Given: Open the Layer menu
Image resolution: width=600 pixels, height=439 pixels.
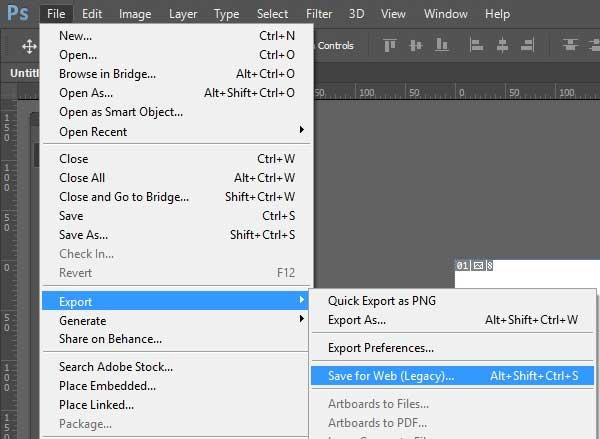Looking at the screenshot, I should [183, 14].
